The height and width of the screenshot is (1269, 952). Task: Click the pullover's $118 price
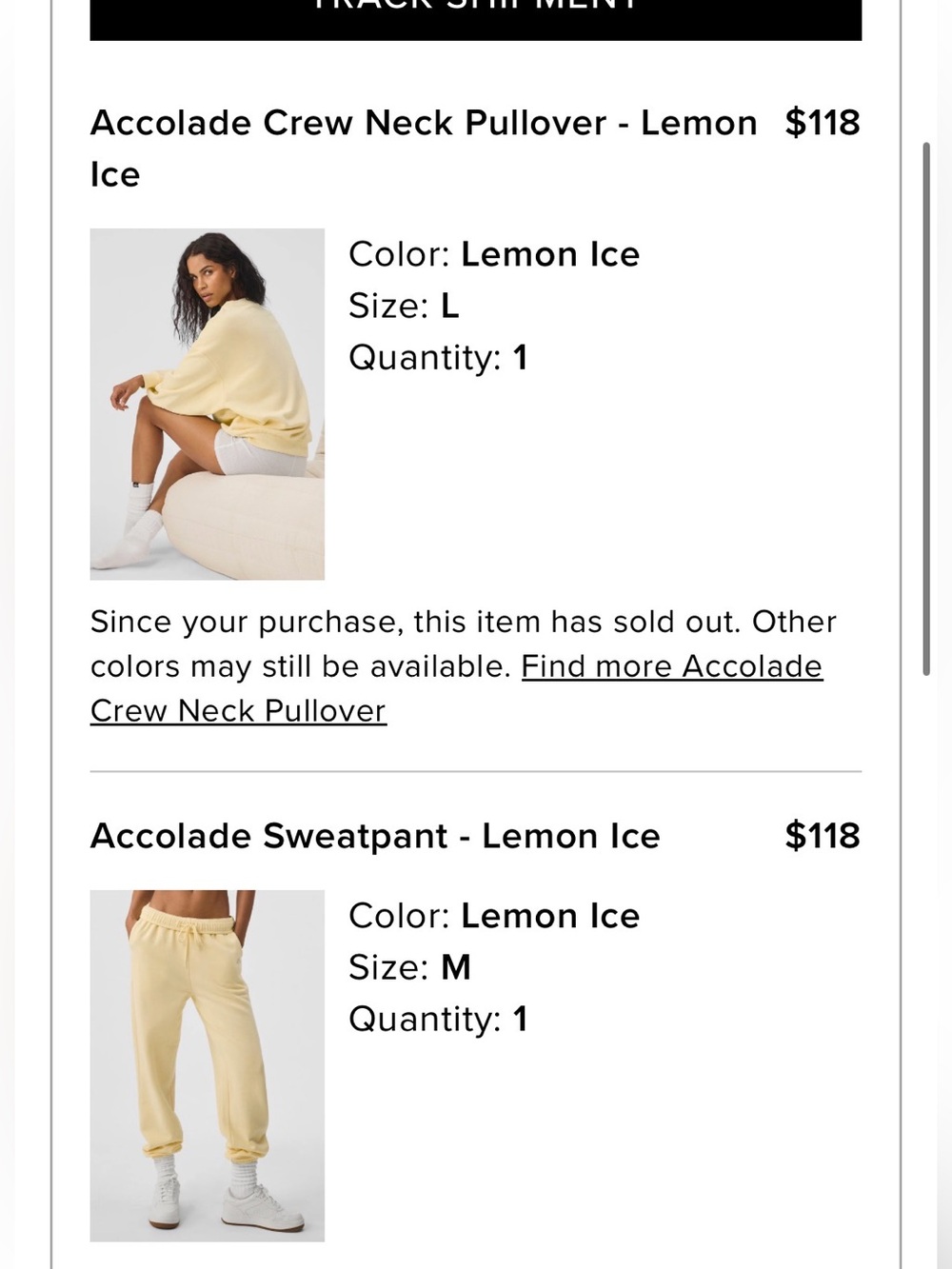(823, 123)
